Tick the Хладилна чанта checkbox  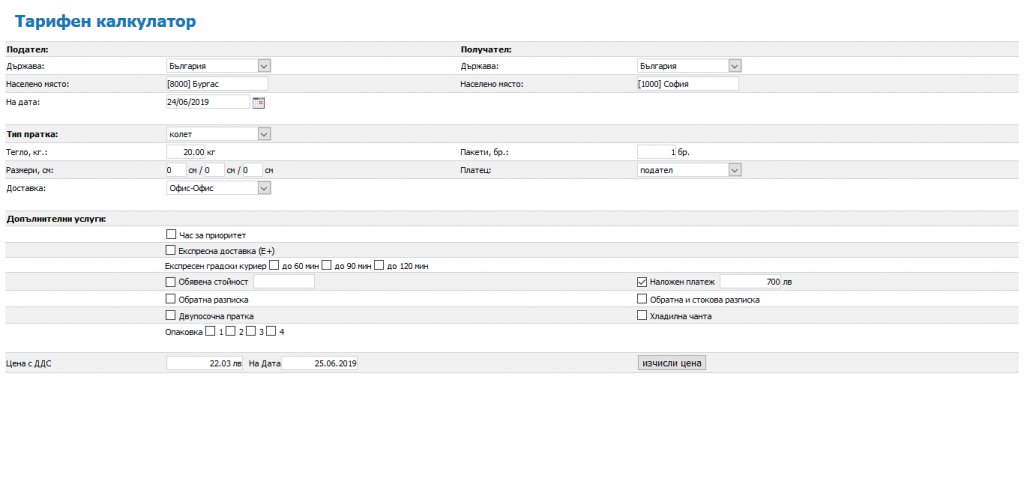point(642,316)
